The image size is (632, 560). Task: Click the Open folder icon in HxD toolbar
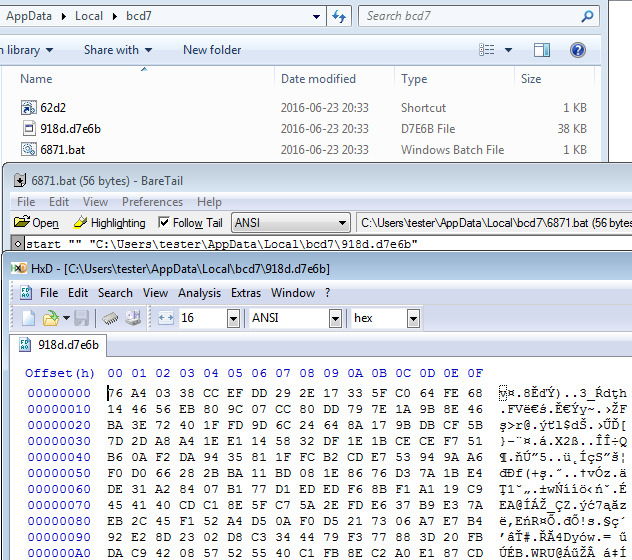tap(50, 318)
